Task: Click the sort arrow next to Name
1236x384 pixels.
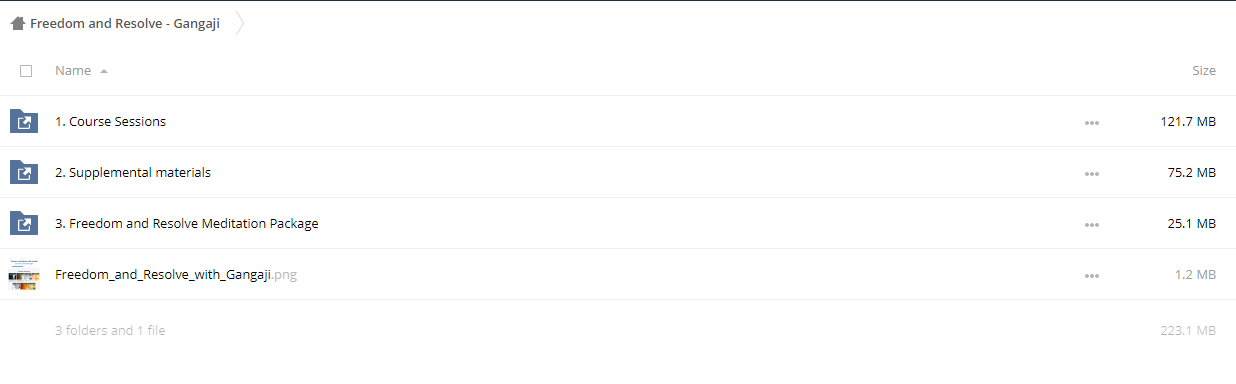Action: 104,71
